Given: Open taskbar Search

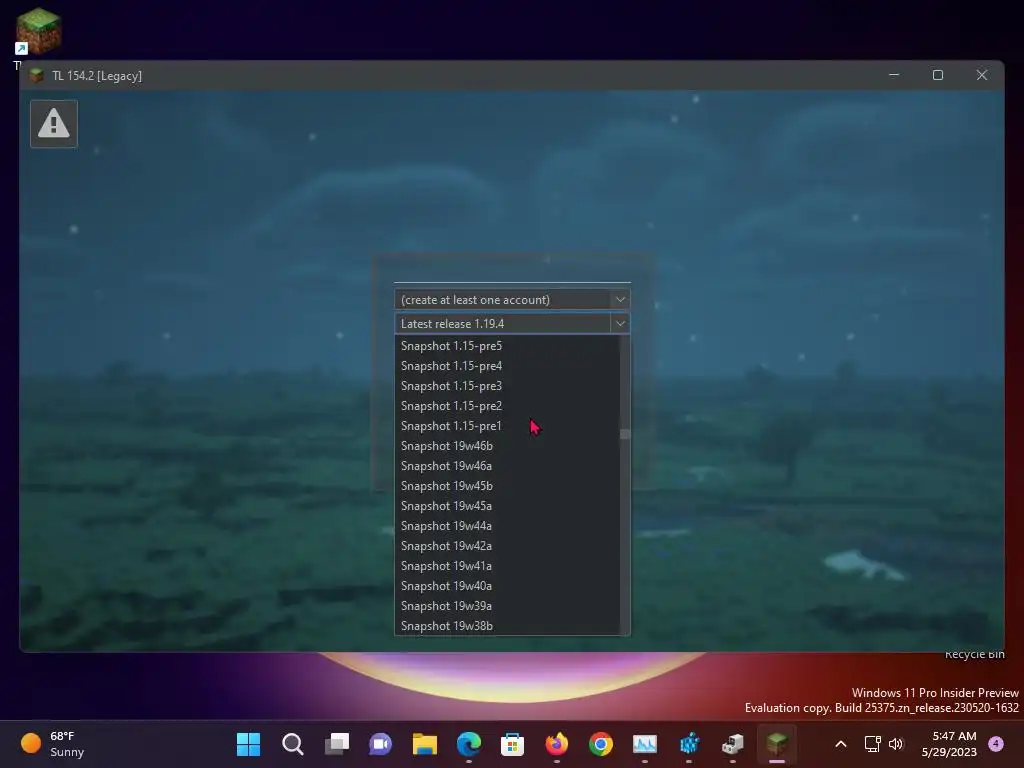Looking at the screenshot, I should click(x=293, y=744).
